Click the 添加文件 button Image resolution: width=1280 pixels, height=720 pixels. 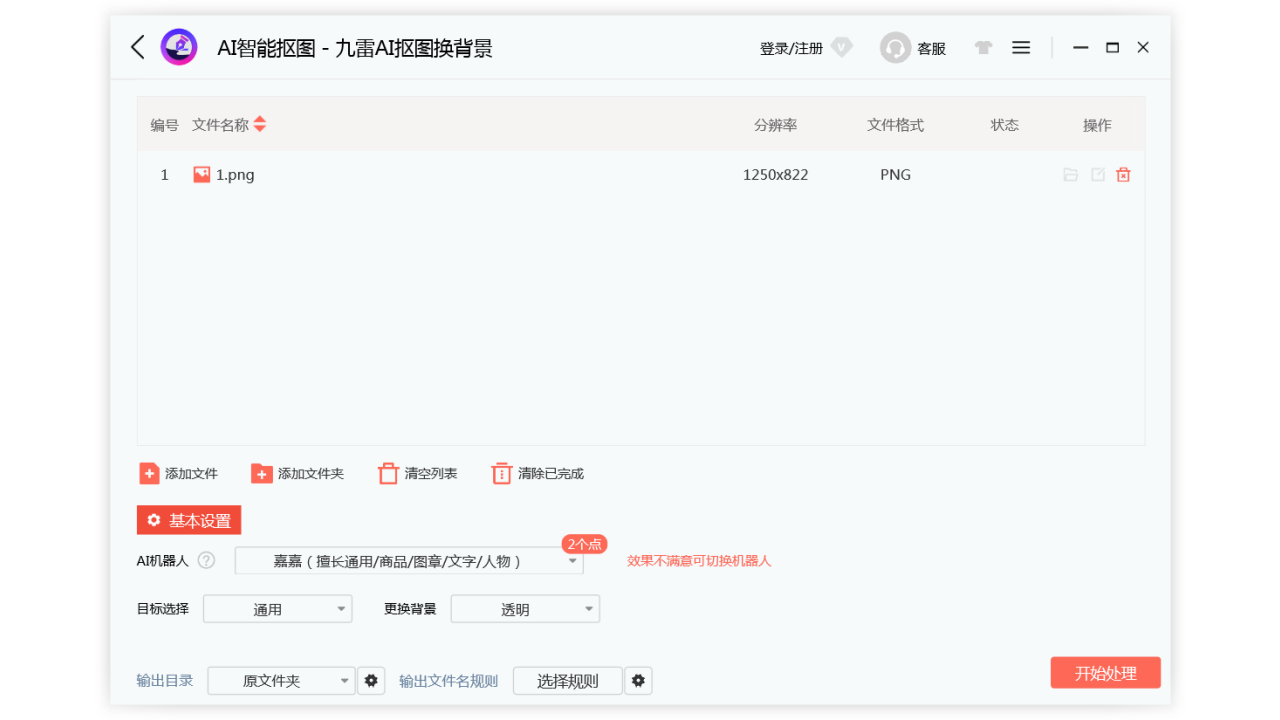179,474
